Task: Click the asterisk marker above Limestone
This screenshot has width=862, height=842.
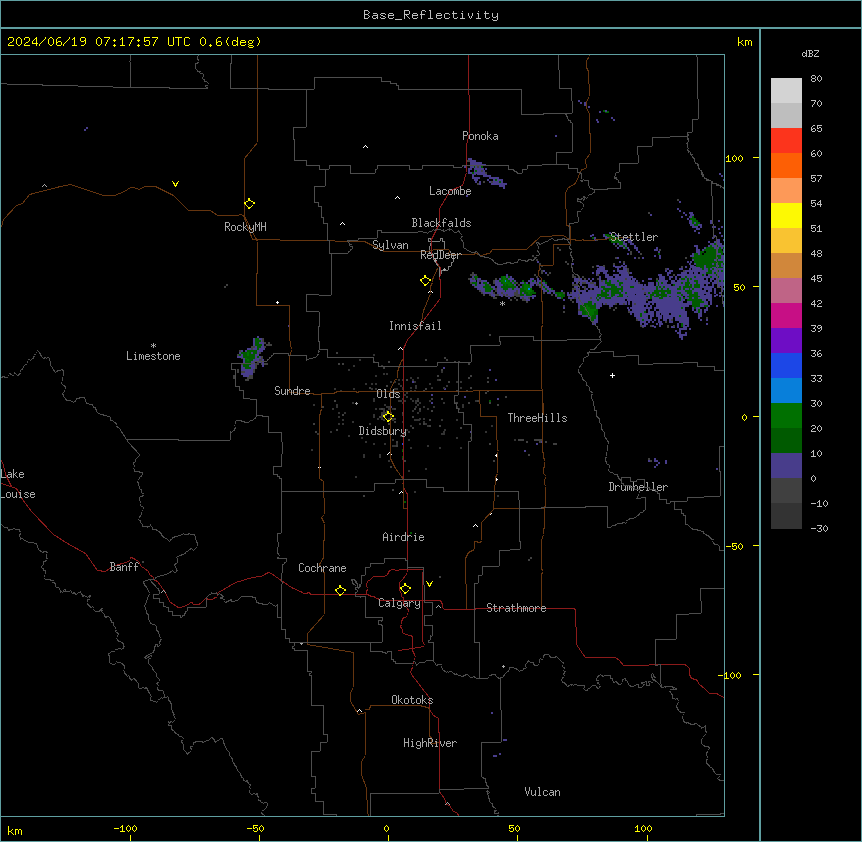Action: [153, 346]
